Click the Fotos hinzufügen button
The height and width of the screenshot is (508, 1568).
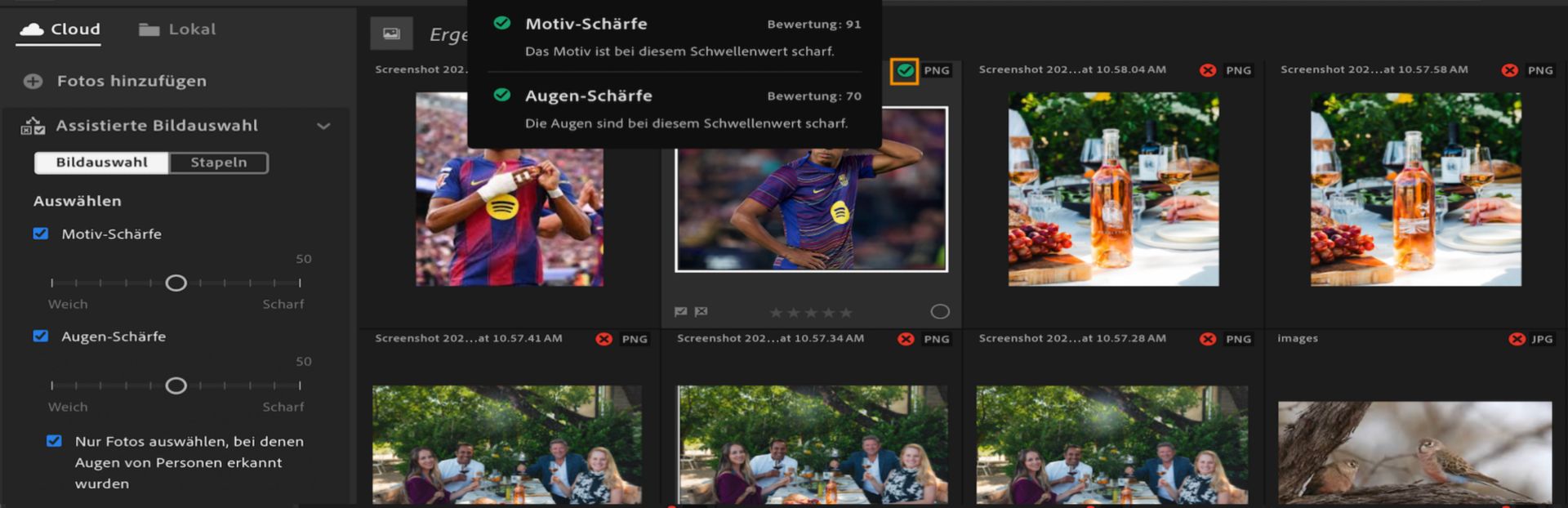(x=115, y=81)
